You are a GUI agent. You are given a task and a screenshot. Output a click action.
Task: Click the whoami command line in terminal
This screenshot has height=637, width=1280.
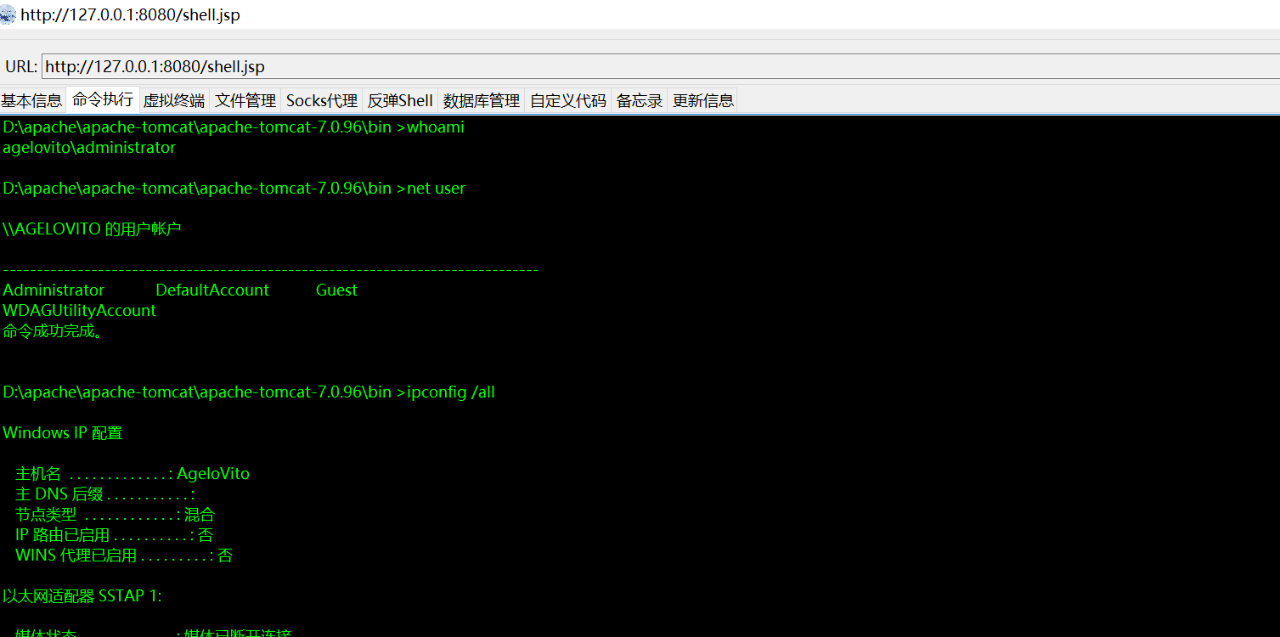click(234, 127)
